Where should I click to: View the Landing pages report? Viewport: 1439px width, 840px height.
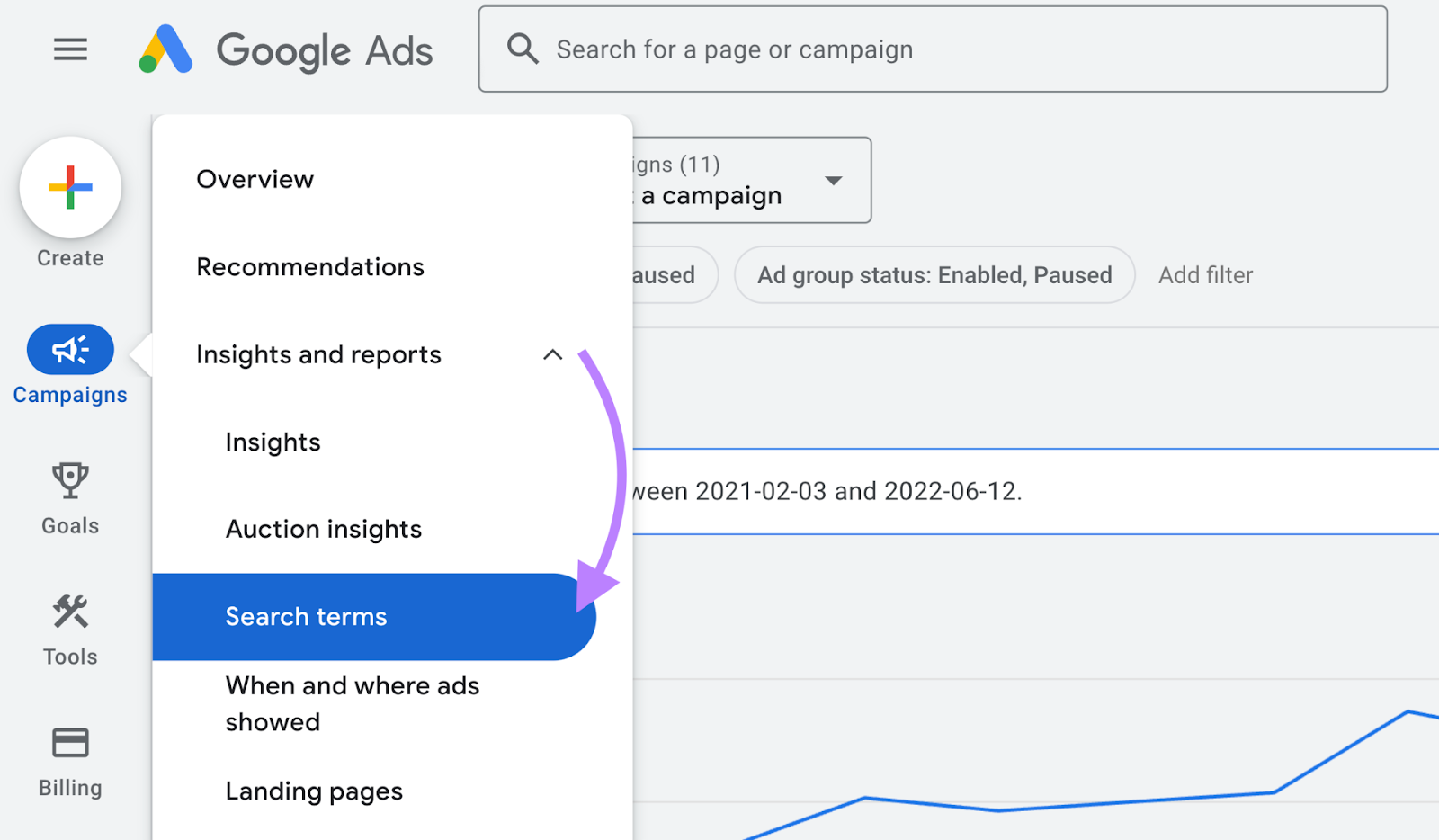[x=313, y=791]
